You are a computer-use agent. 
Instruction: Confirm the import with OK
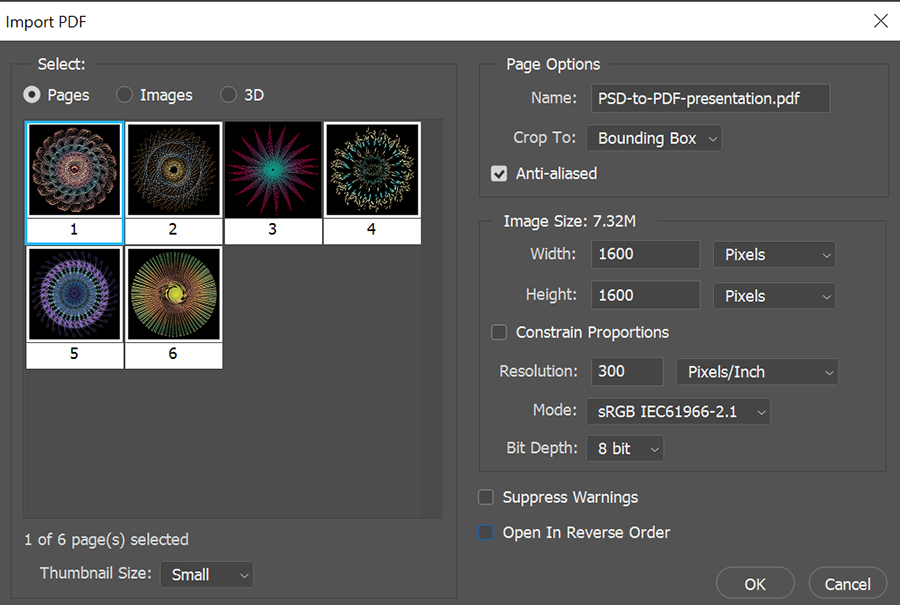pyautogui.click(x=755, y=583)
